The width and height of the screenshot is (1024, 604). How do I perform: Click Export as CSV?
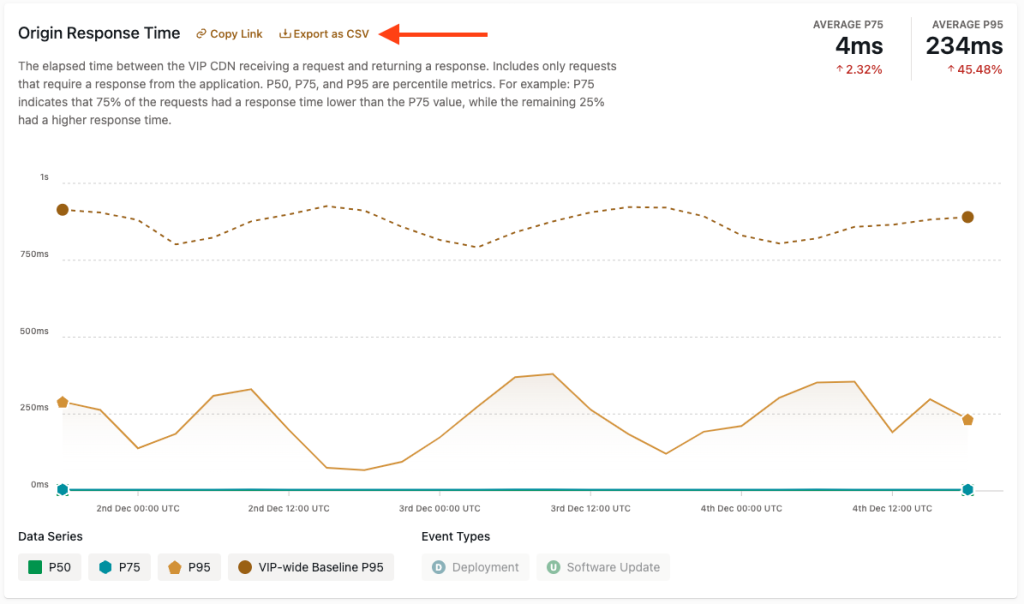(x=324, y=34)
